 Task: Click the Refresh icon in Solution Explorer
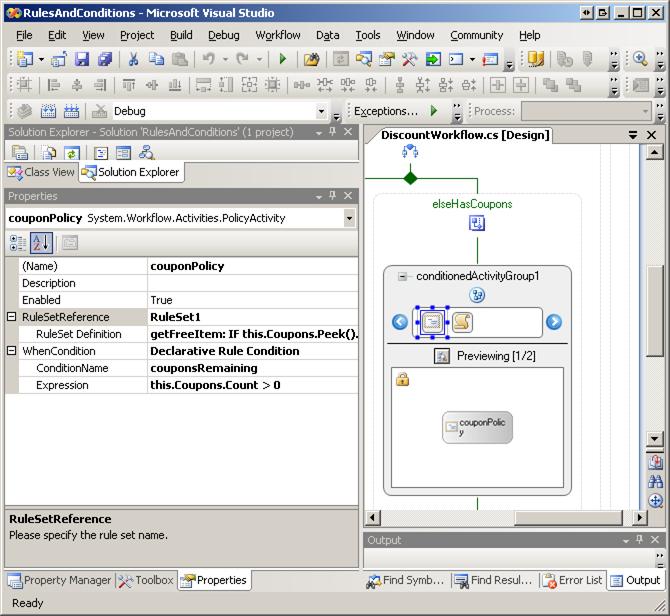coord(71,153)
